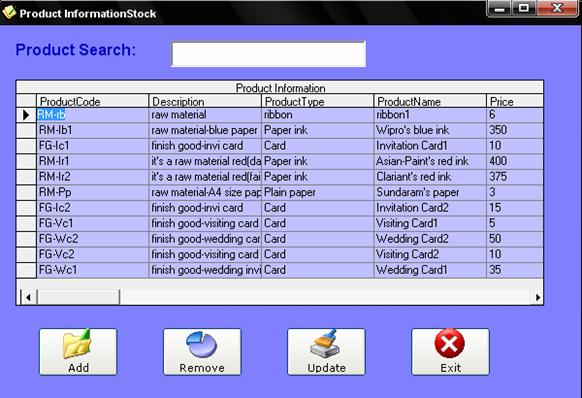Click the 'Clariant's red ink' cell
The image size is (582, 398).
[x=430, y=177]
